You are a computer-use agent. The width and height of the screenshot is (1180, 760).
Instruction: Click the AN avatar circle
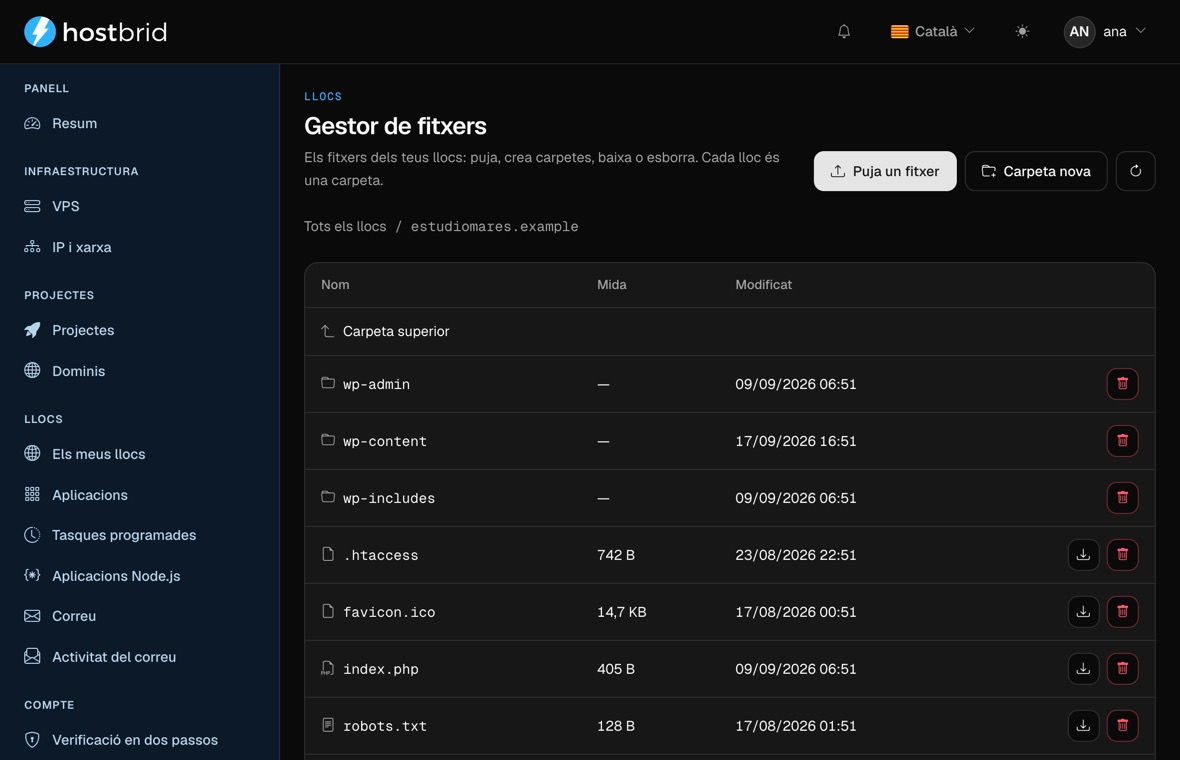tap(1078, 32)
